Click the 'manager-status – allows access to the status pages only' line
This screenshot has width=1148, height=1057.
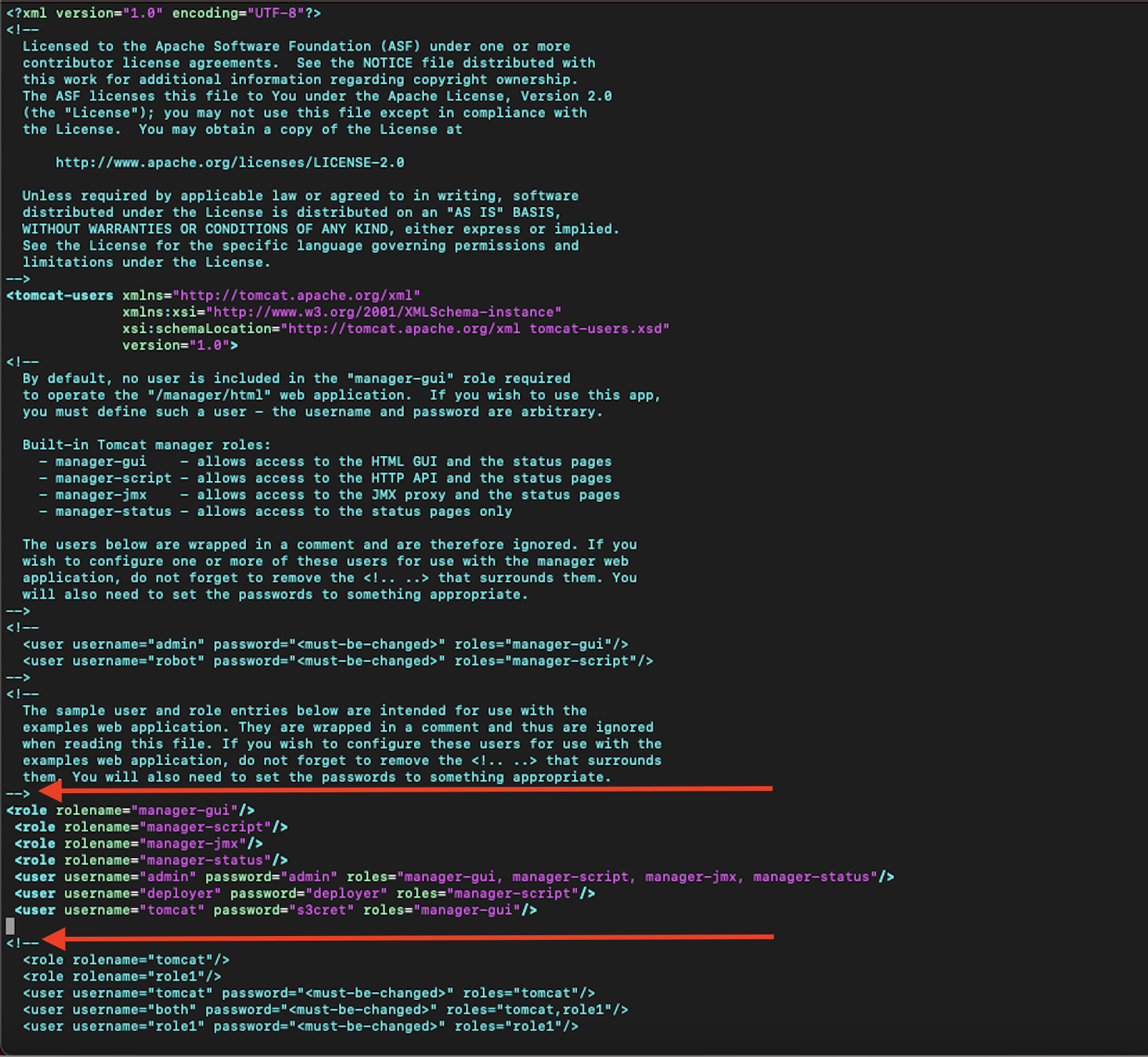(x=276, y=511)
